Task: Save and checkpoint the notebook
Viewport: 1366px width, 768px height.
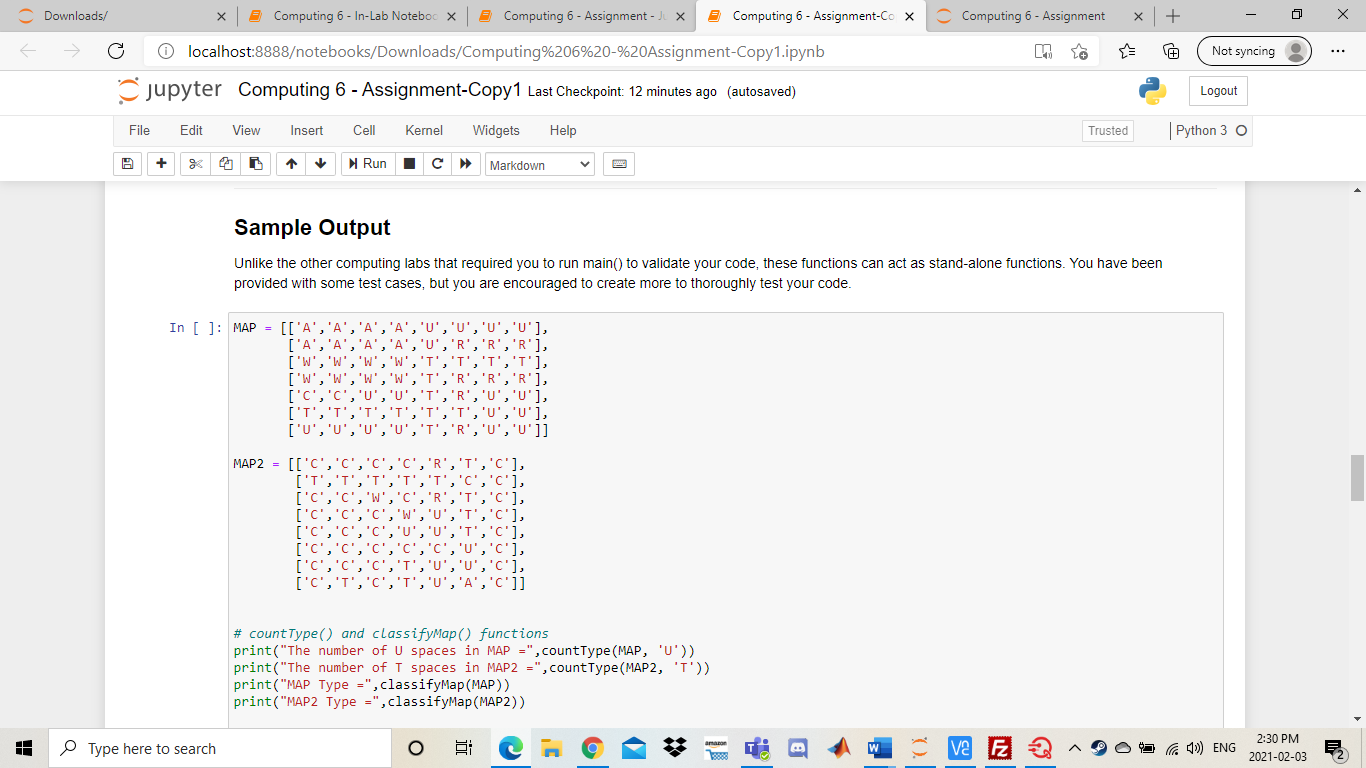Action: (128, 164)
